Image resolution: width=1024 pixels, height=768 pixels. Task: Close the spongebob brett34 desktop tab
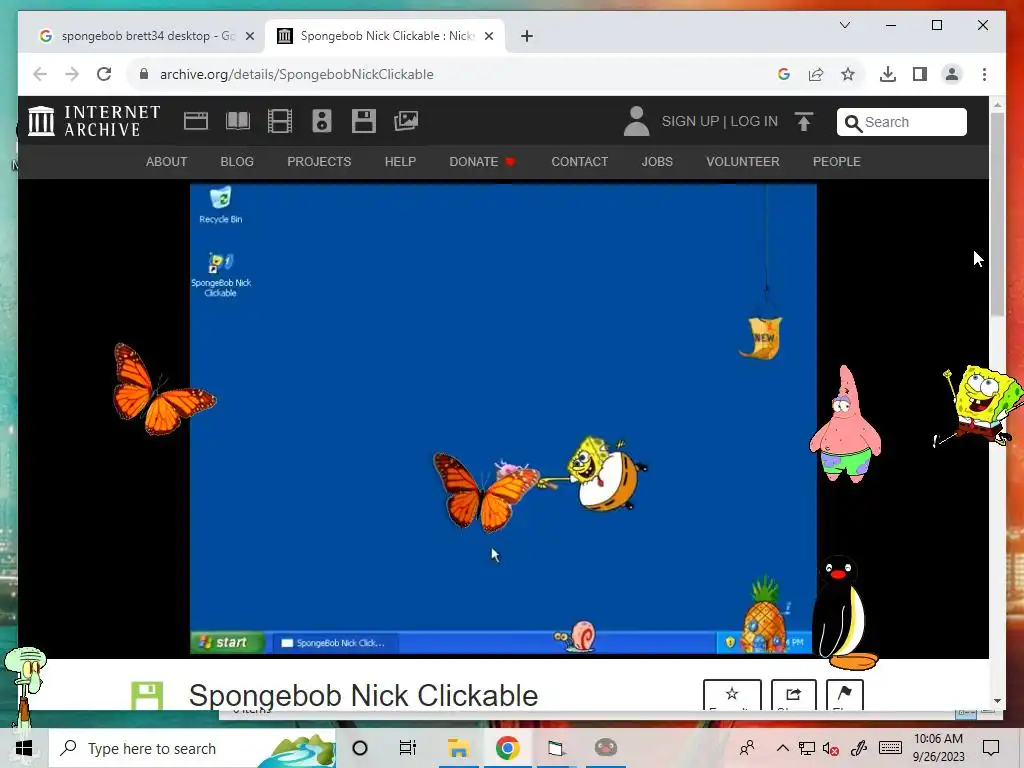[249, 36]
